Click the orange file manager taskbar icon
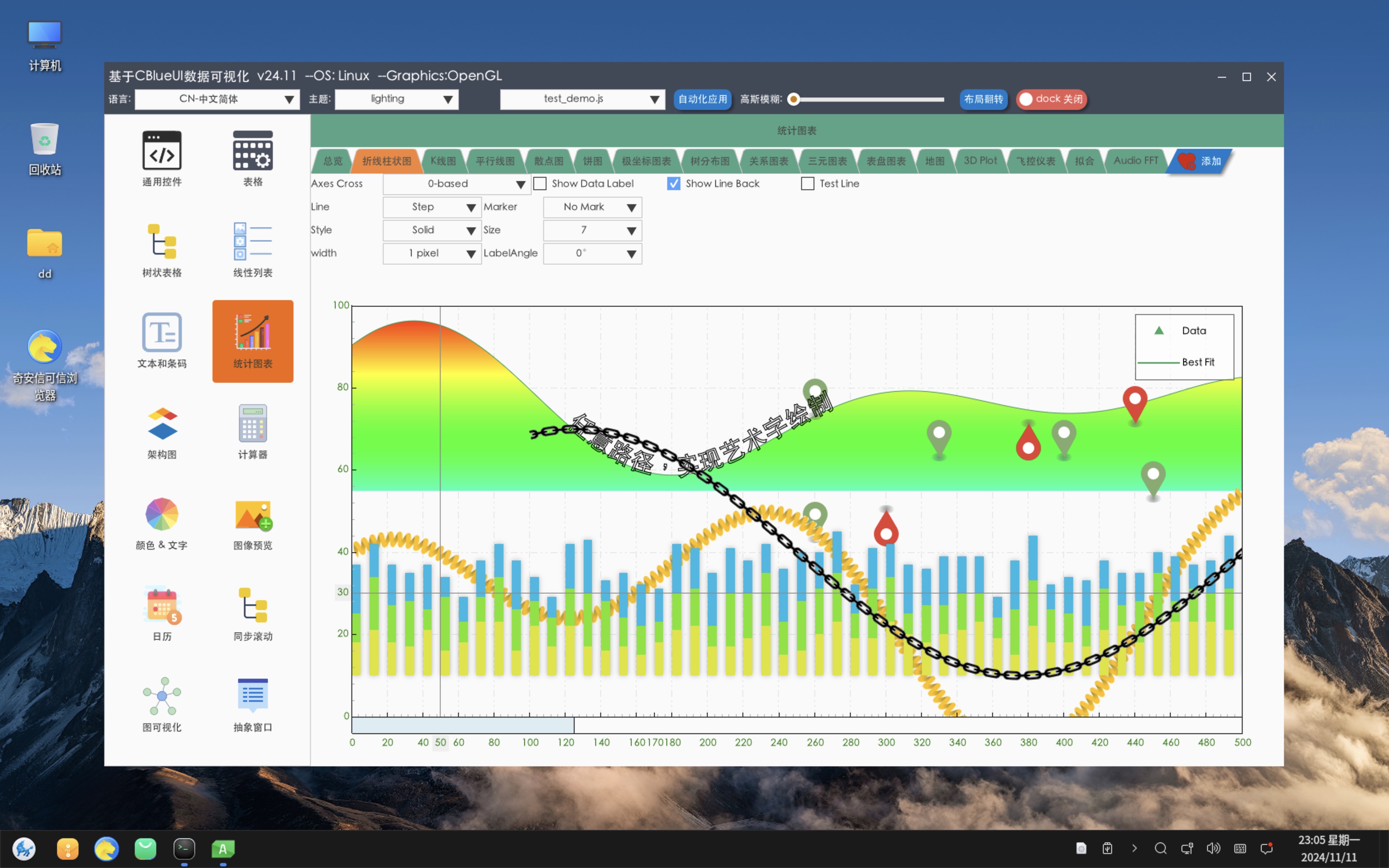Viewport: 1389px width, 868px height. click(68, 849)
